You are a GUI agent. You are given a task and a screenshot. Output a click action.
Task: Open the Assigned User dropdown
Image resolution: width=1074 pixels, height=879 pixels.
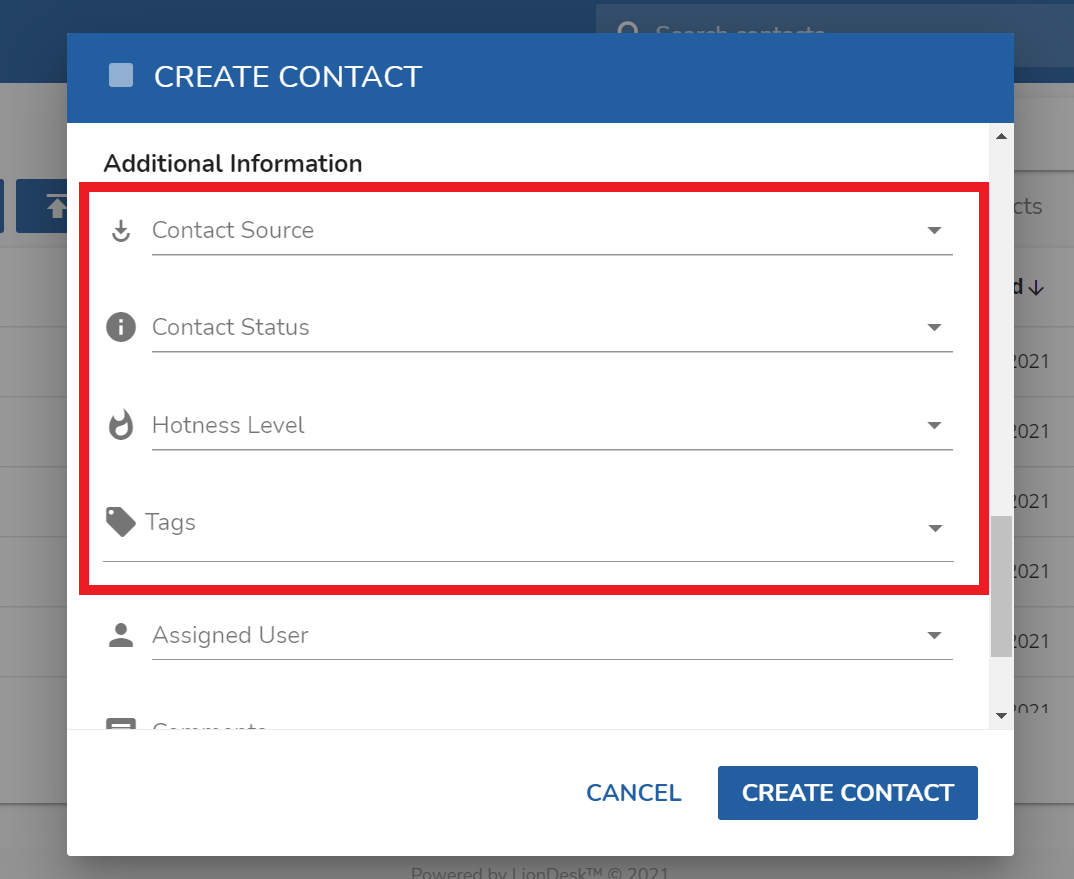[934, 634]
